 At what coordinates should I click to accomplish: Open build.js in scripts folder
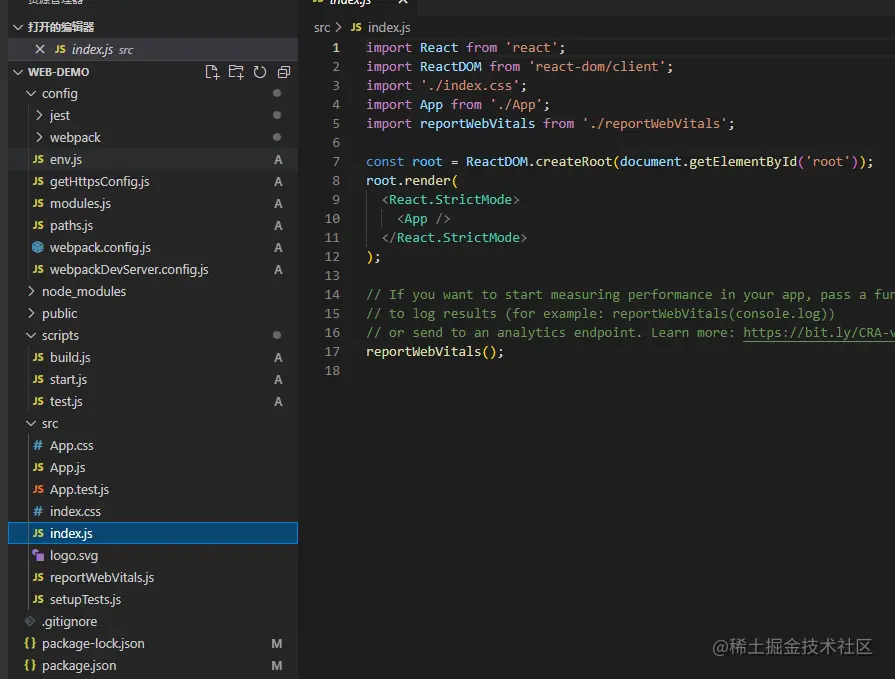(153, 357)
